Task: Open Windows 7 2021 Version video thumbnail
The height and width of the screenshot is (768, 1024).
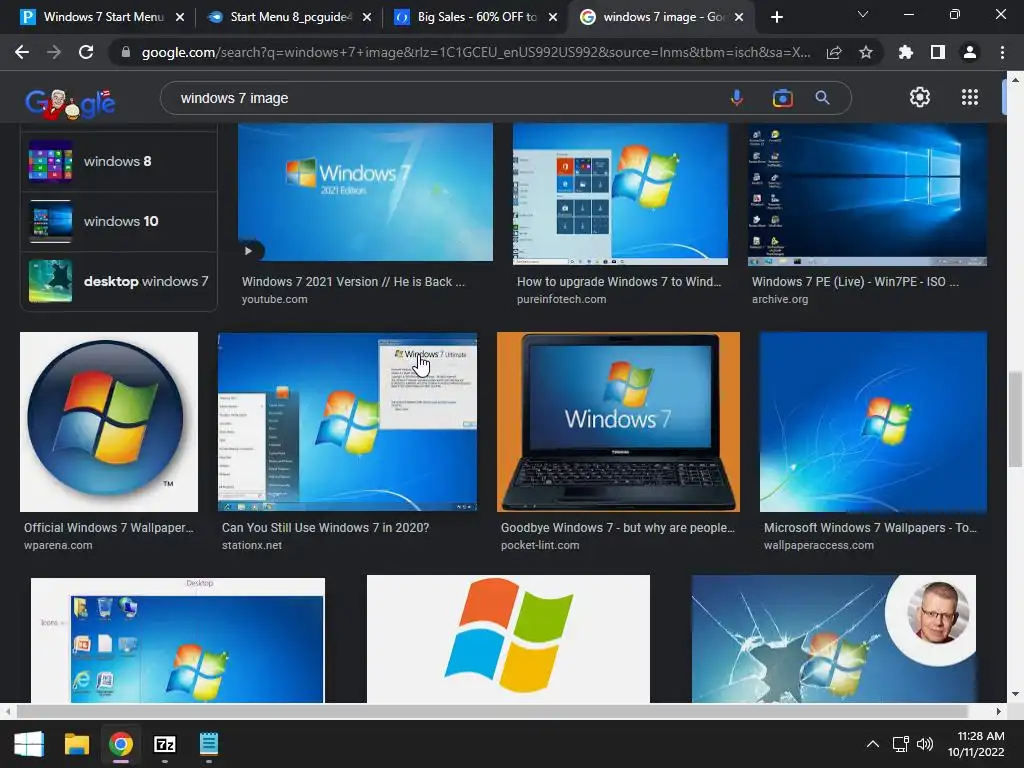Action: click(x=365, y=192)
